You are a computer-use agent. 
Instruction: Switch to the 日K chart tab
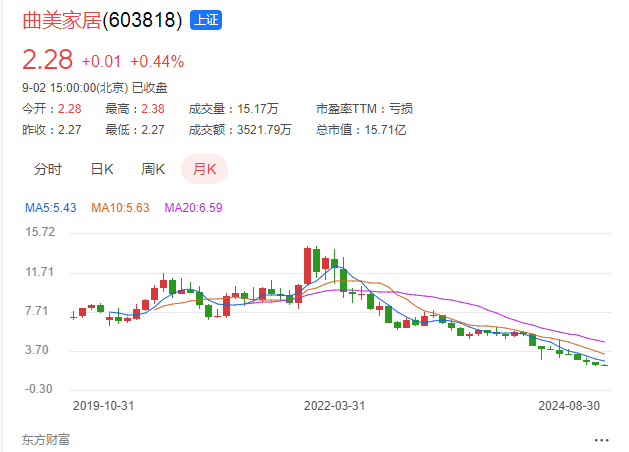pos(102,169)
